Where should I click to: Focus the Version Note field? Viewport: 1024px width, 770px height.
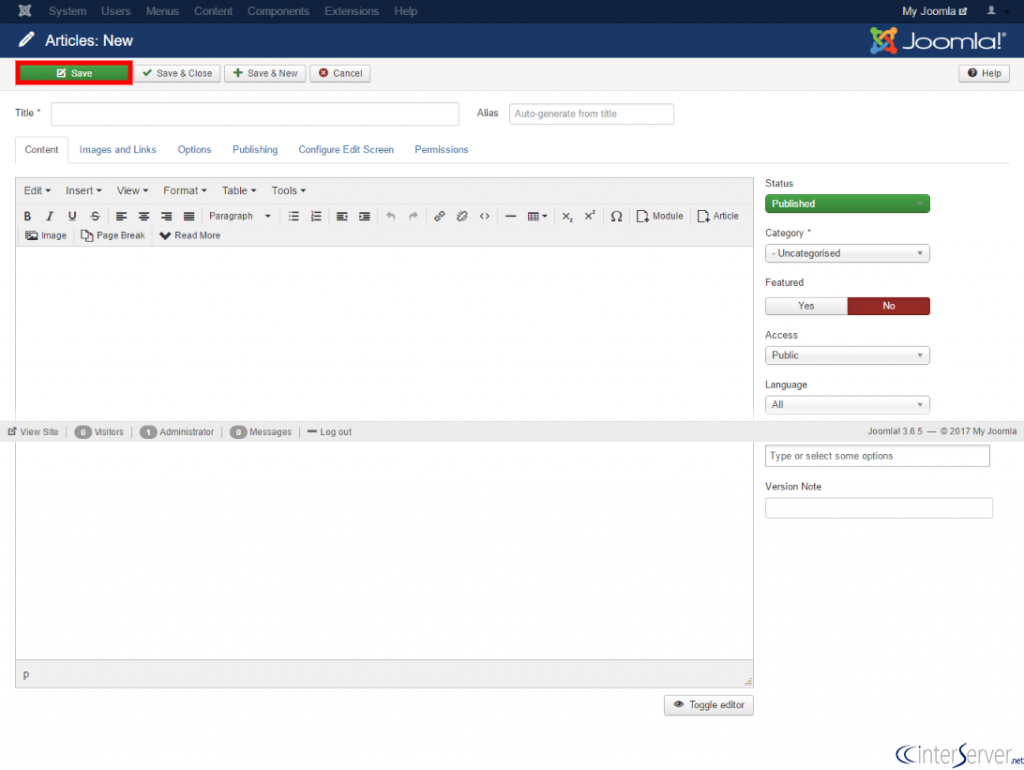point(878,508)
